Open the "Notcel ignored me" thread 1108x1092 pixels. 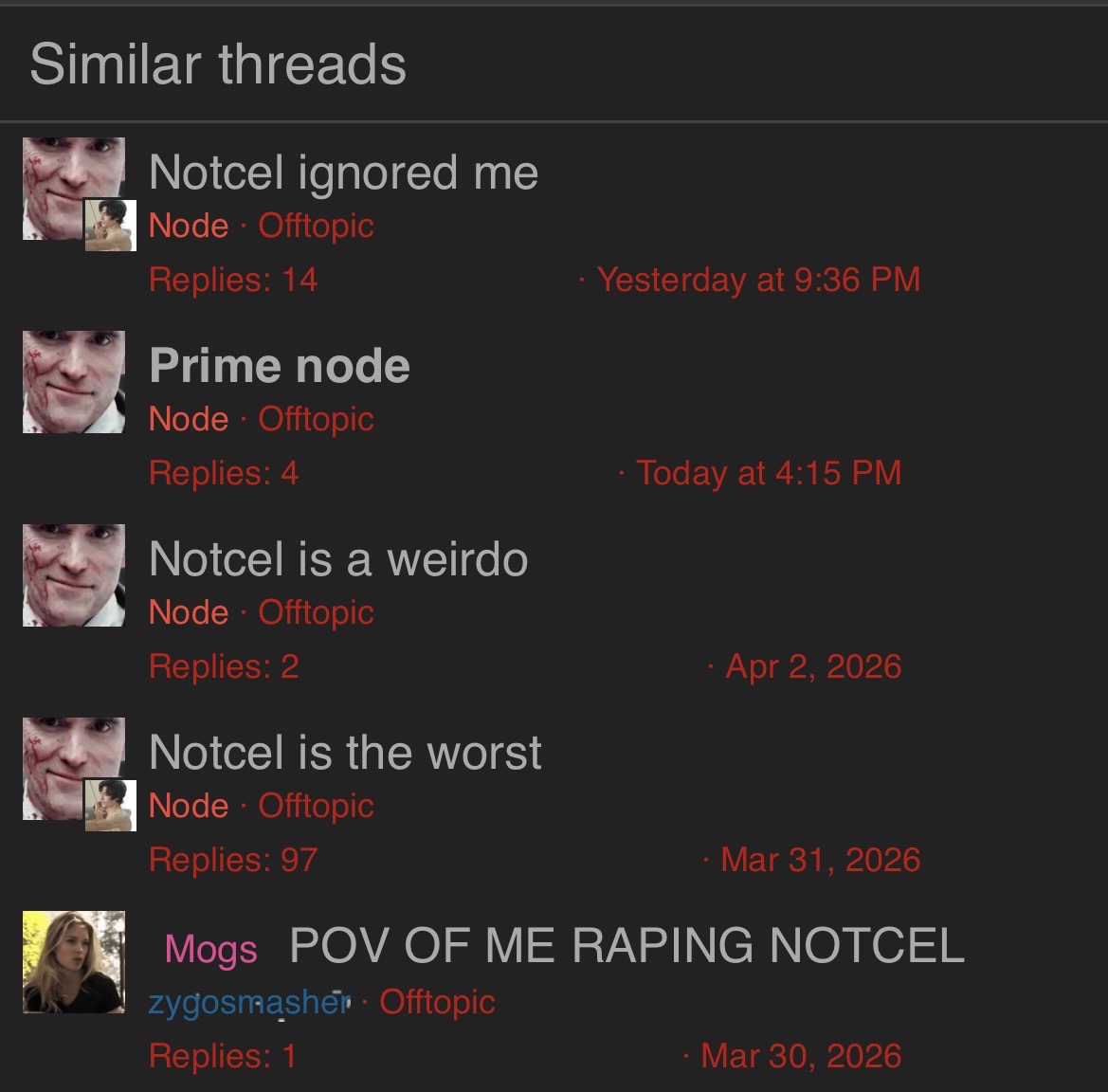[343, 173]
